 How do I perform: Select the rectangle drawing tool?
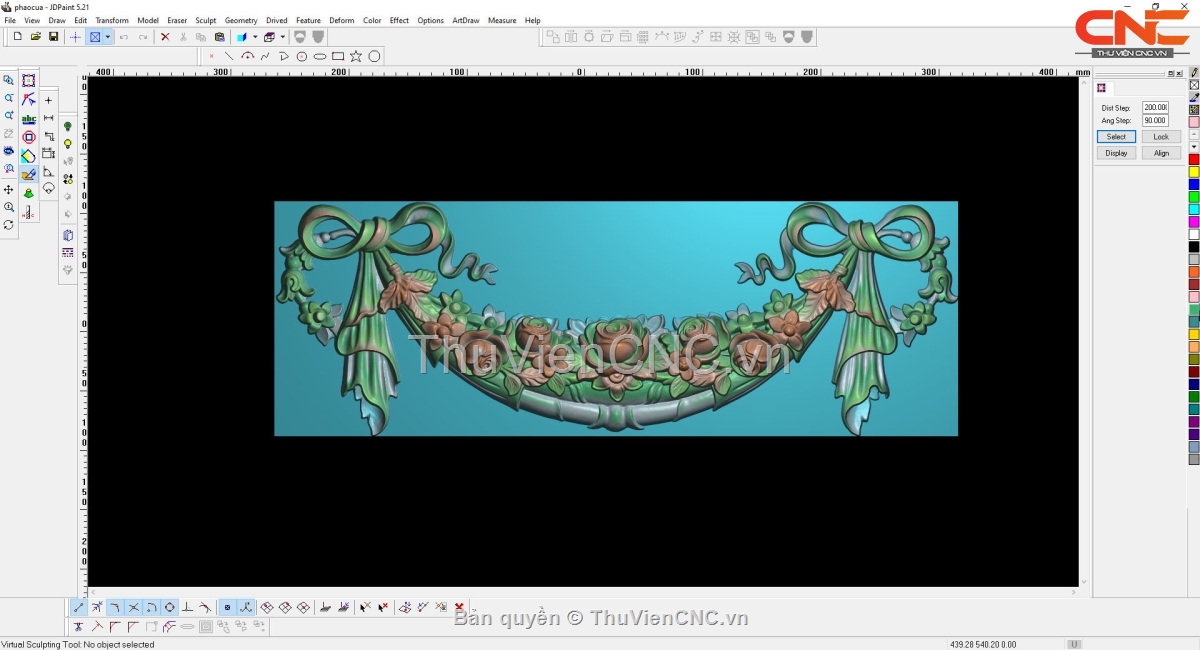pos(338,56)
